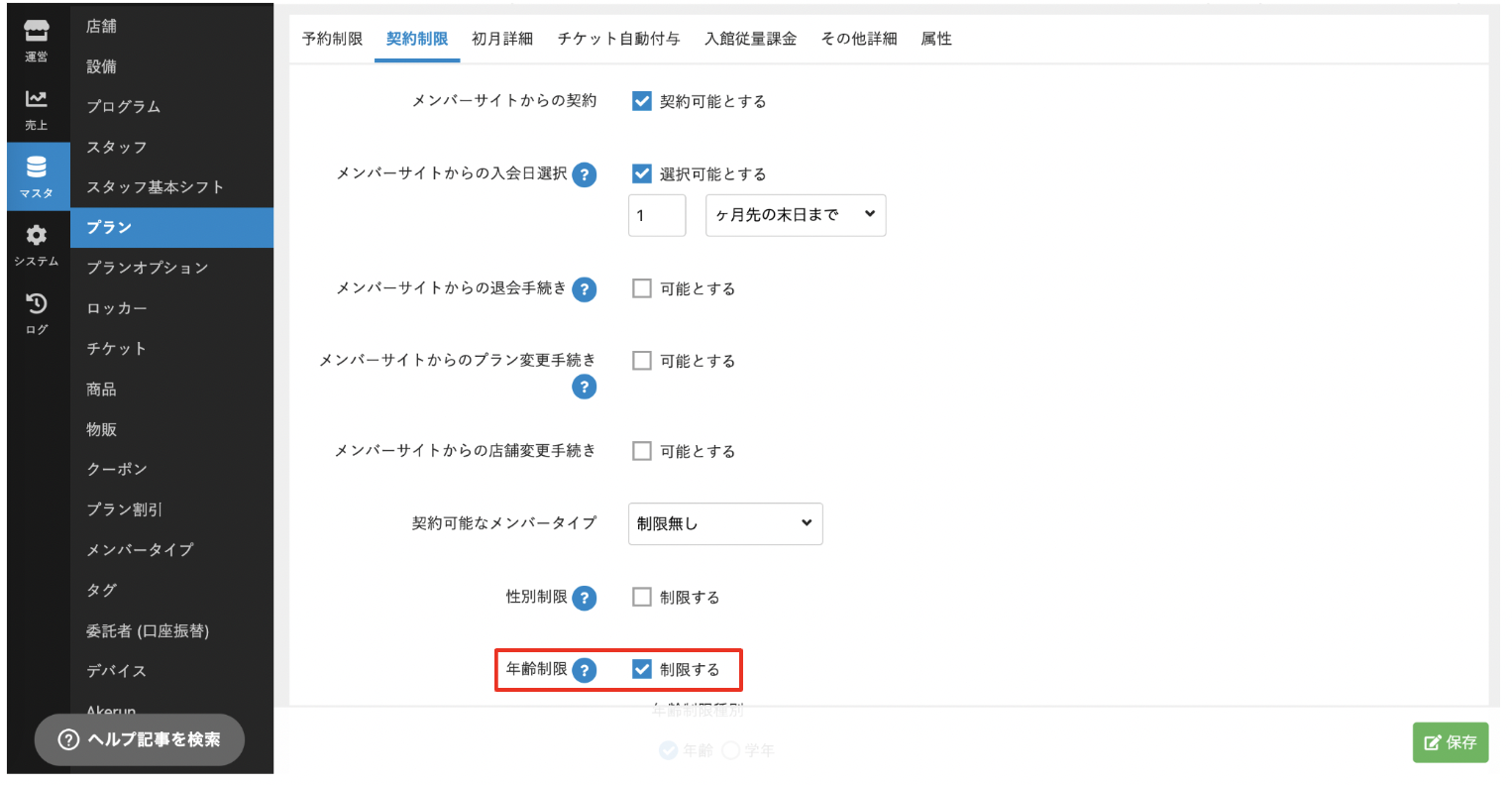Viewport: 1512px width, 785px height.
Task: Click help icon beside 性別制限
Action: [x=585, y=598]
